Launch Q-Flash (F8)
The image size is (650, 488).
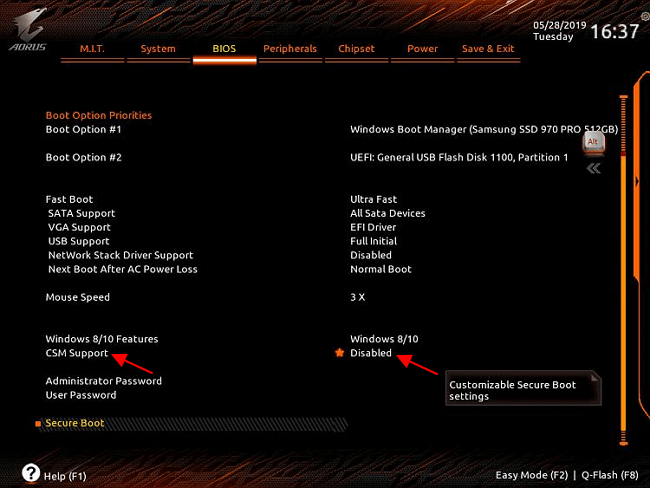tap(610, 475)
